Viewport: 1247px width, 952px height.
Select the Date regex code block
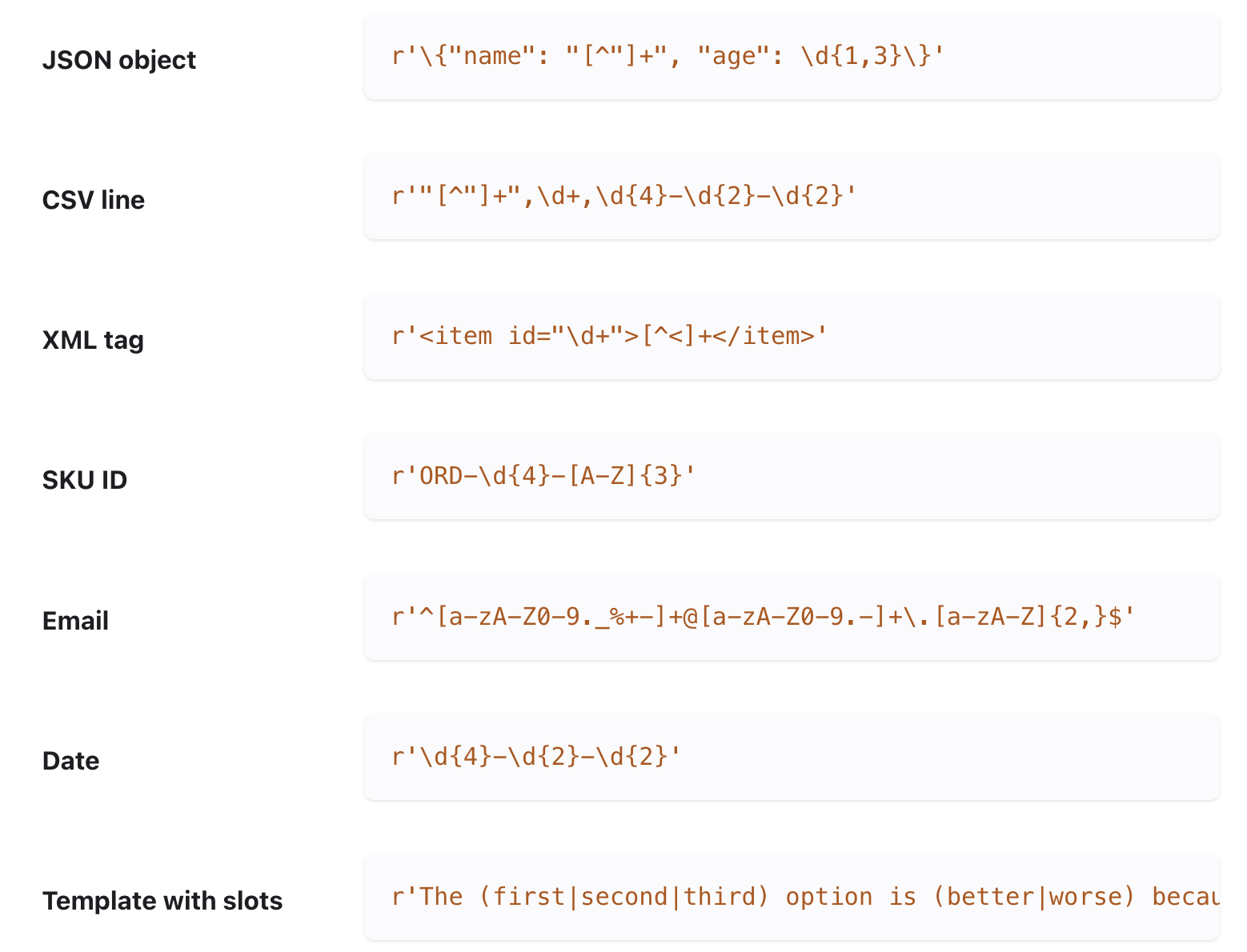click(x=791, y=758)
